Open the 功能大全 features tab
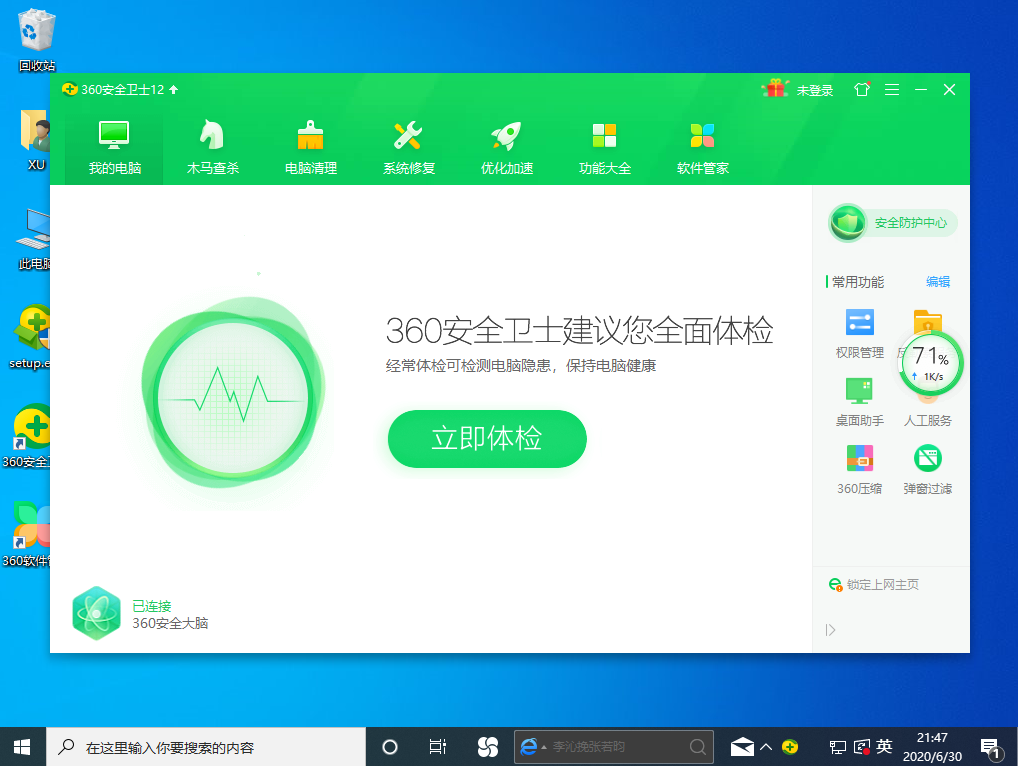 [x=604, y=146]
